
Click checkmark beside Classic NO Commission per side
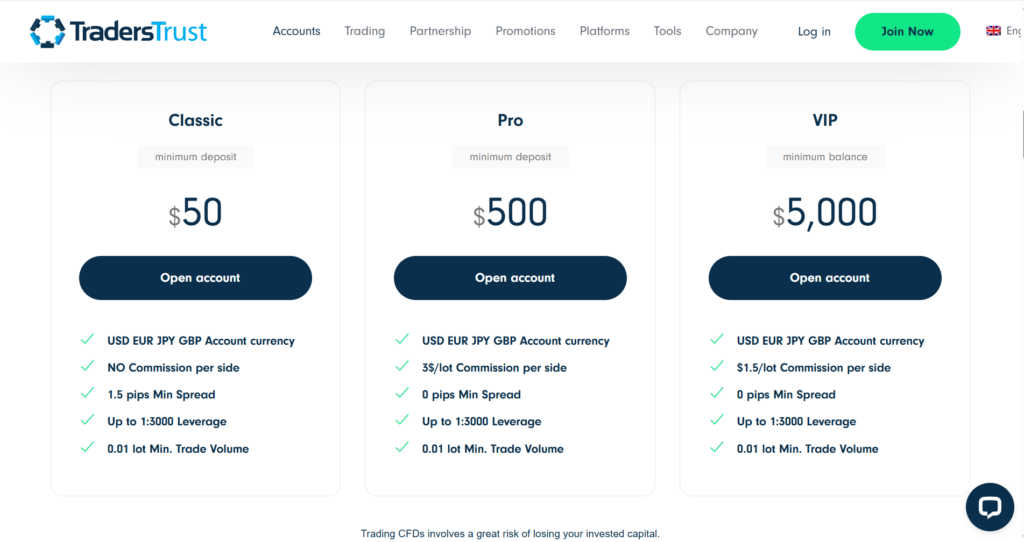click(x=88, y=366)
